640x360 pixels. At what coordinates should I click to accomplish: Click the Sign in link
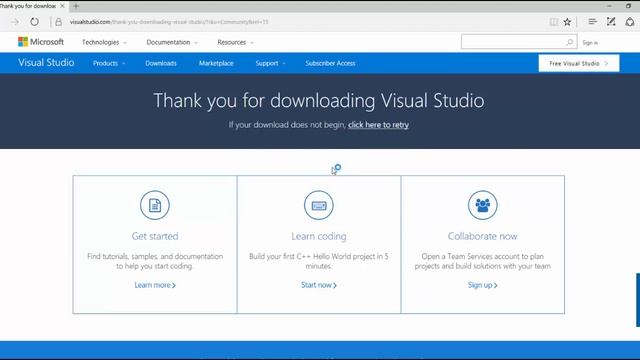590,42
